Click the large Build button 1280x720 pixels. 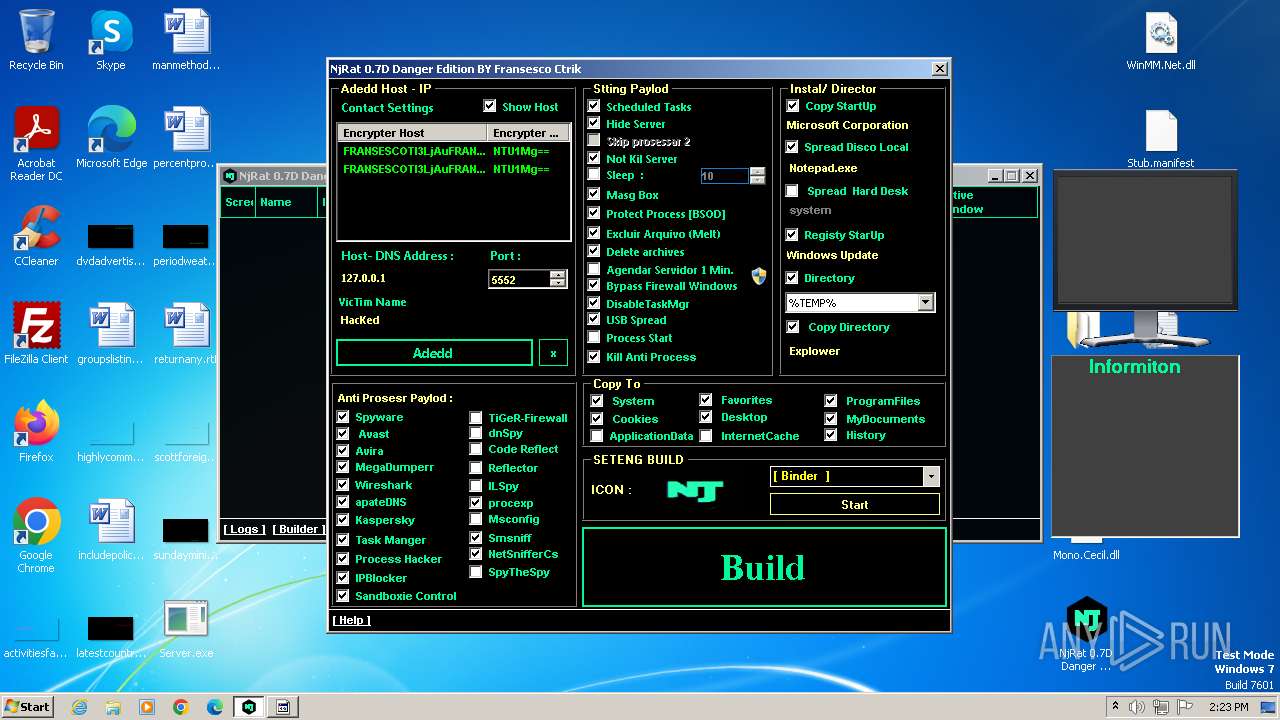click(x=764, y=567)
